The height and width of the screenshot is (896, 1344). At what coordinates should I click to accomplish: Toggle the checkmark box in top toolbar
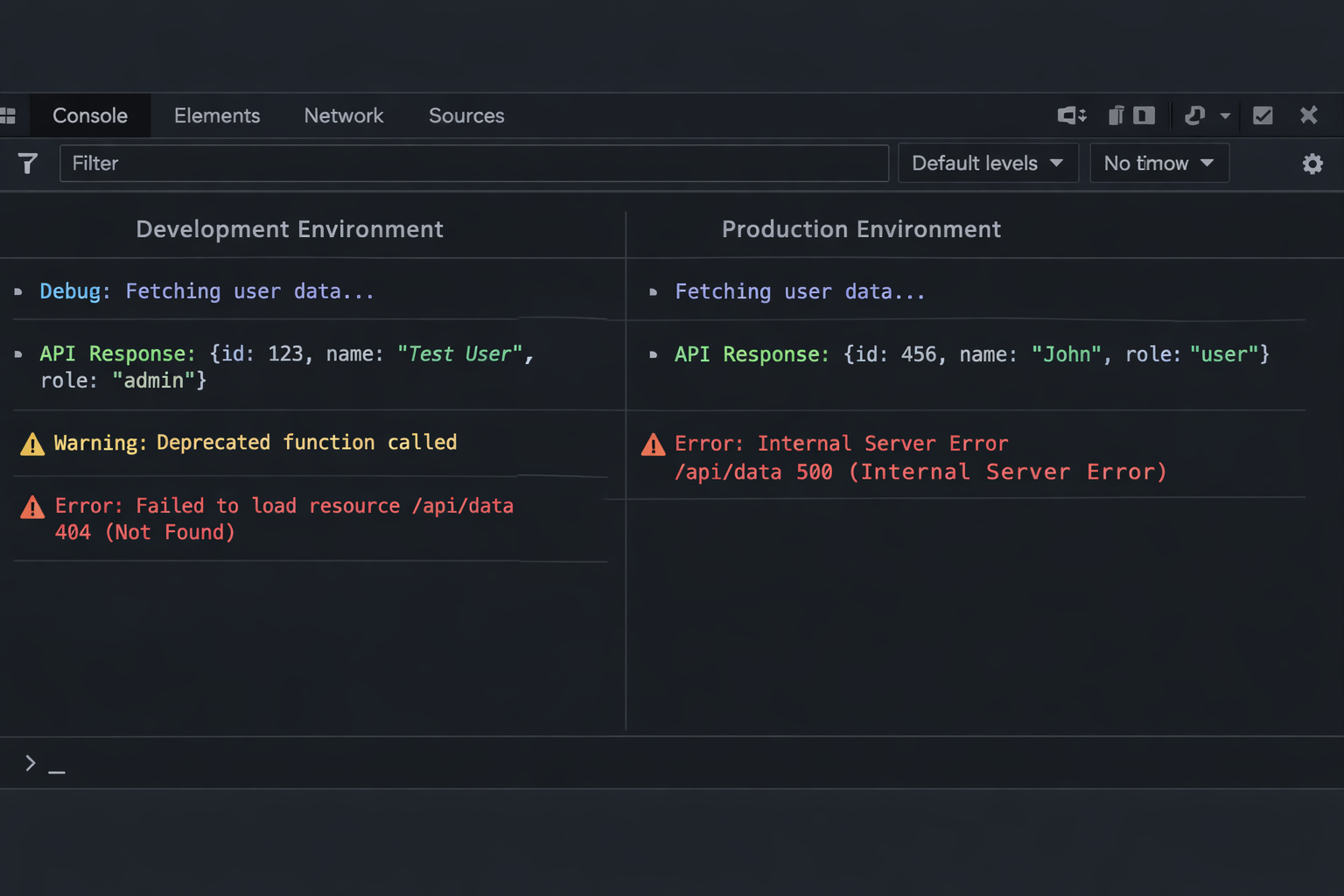1263,115
